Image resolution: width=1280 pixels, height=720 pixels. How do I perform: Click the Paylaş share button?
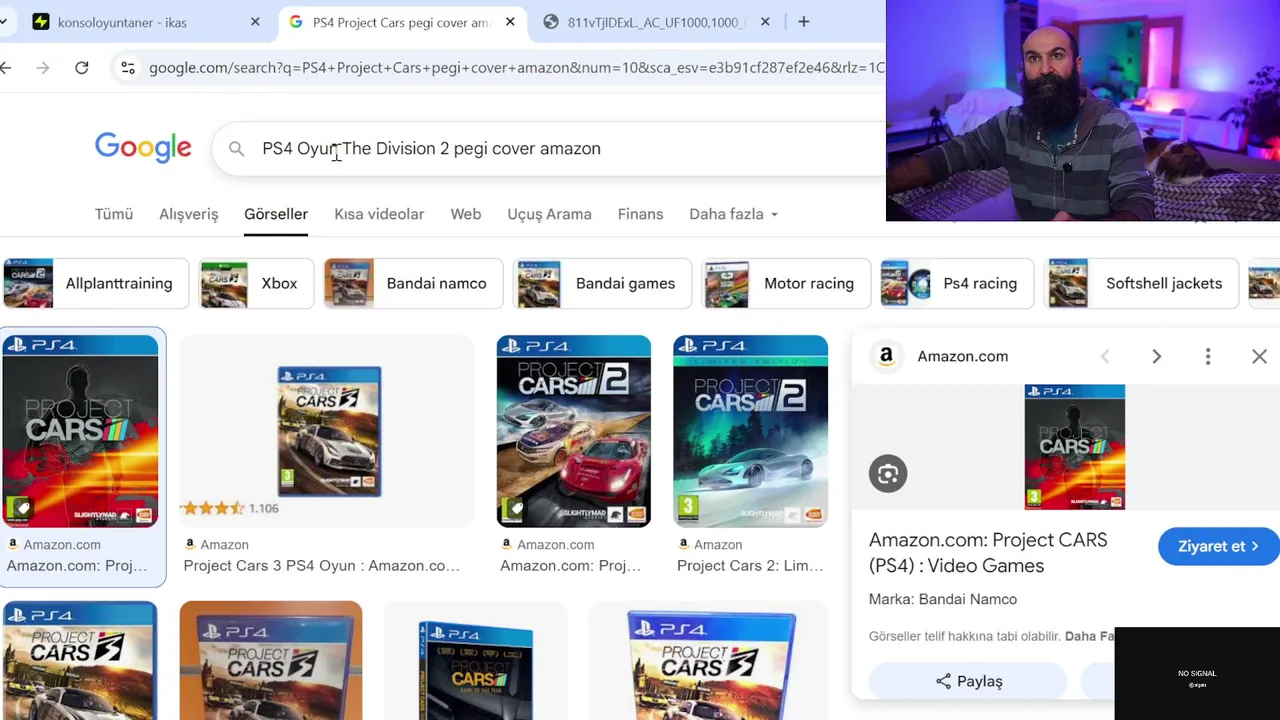click(969, 681)
